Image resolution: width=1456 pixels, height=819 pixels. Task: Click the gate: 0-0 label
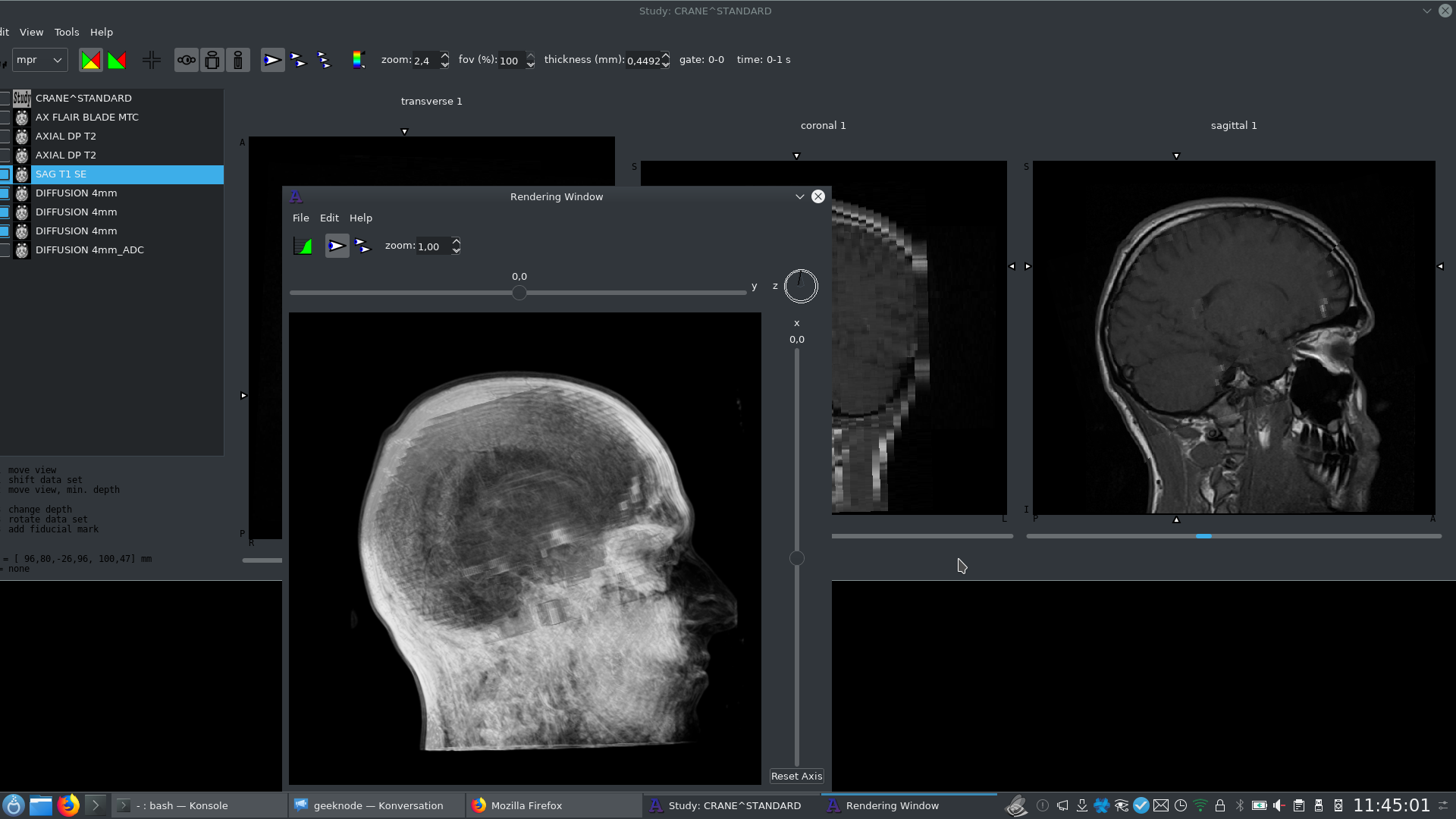tap(701, 59)
